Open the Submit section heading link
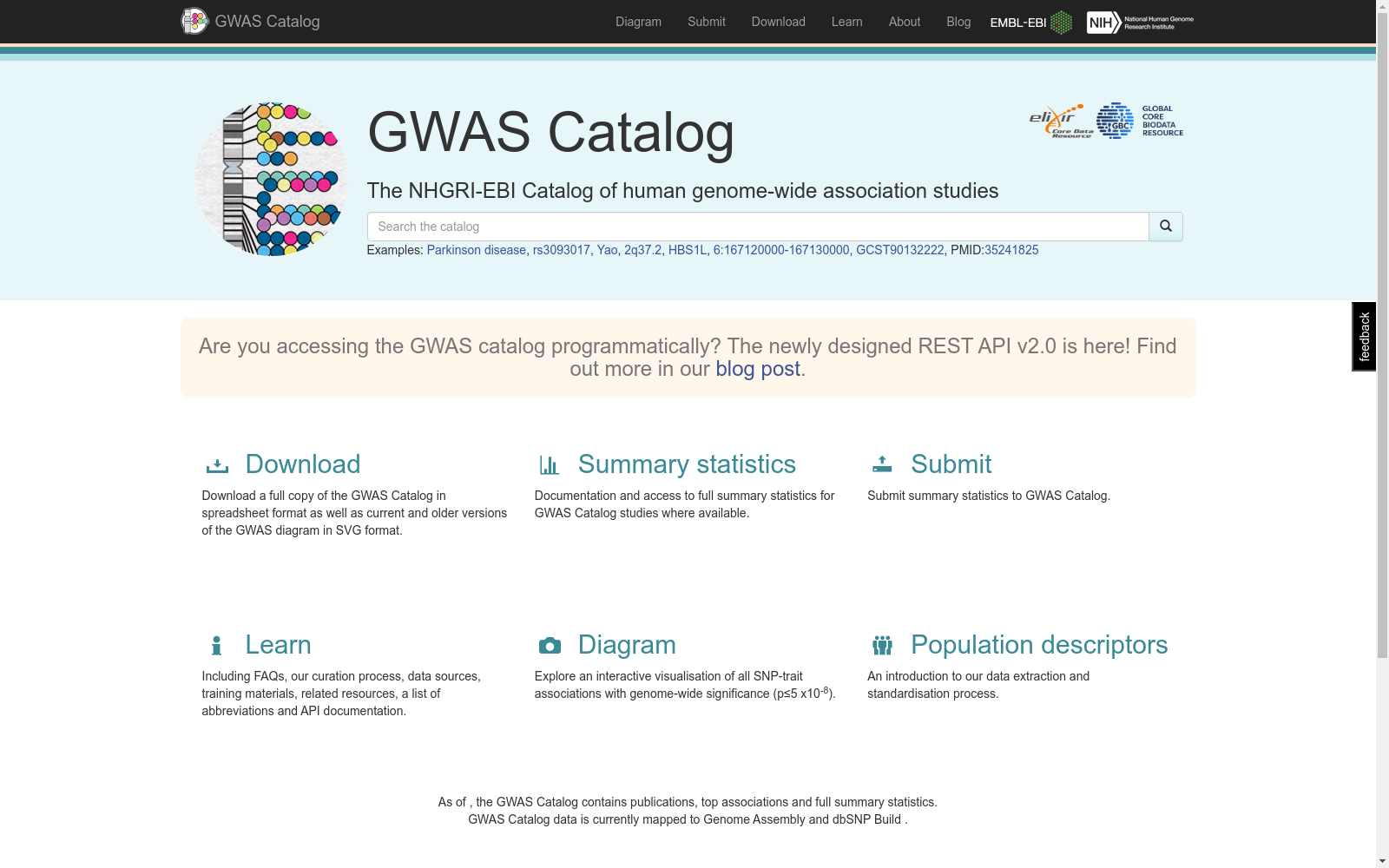The height and width of the screenshot is (868, 1389). (951, 464)
